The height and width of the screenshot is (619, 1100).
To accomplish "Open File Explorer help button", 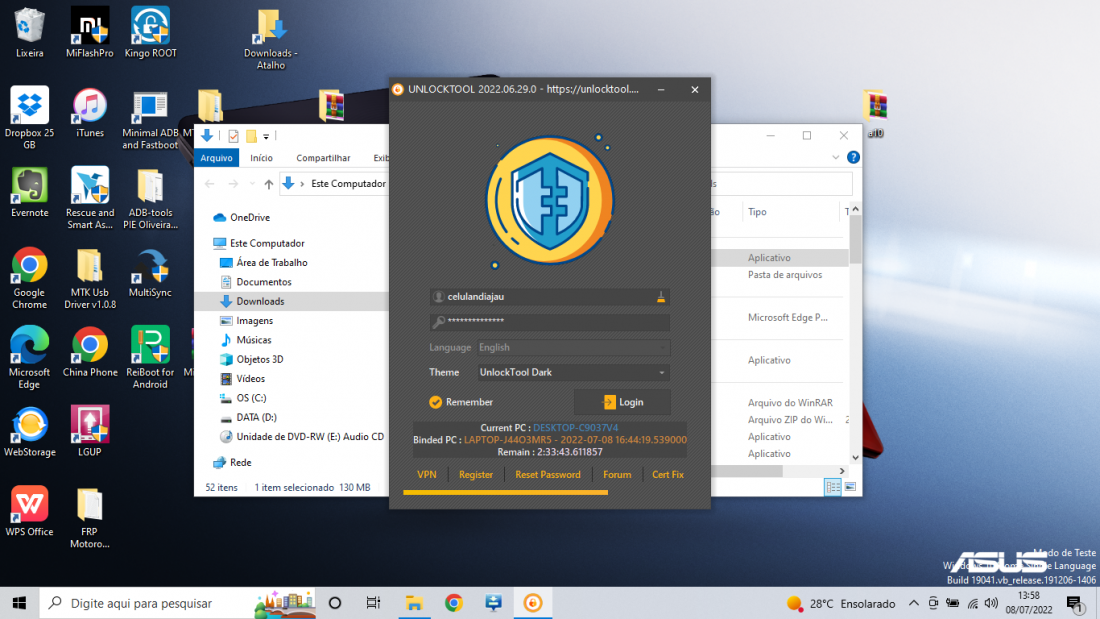I will click(853, 157).
